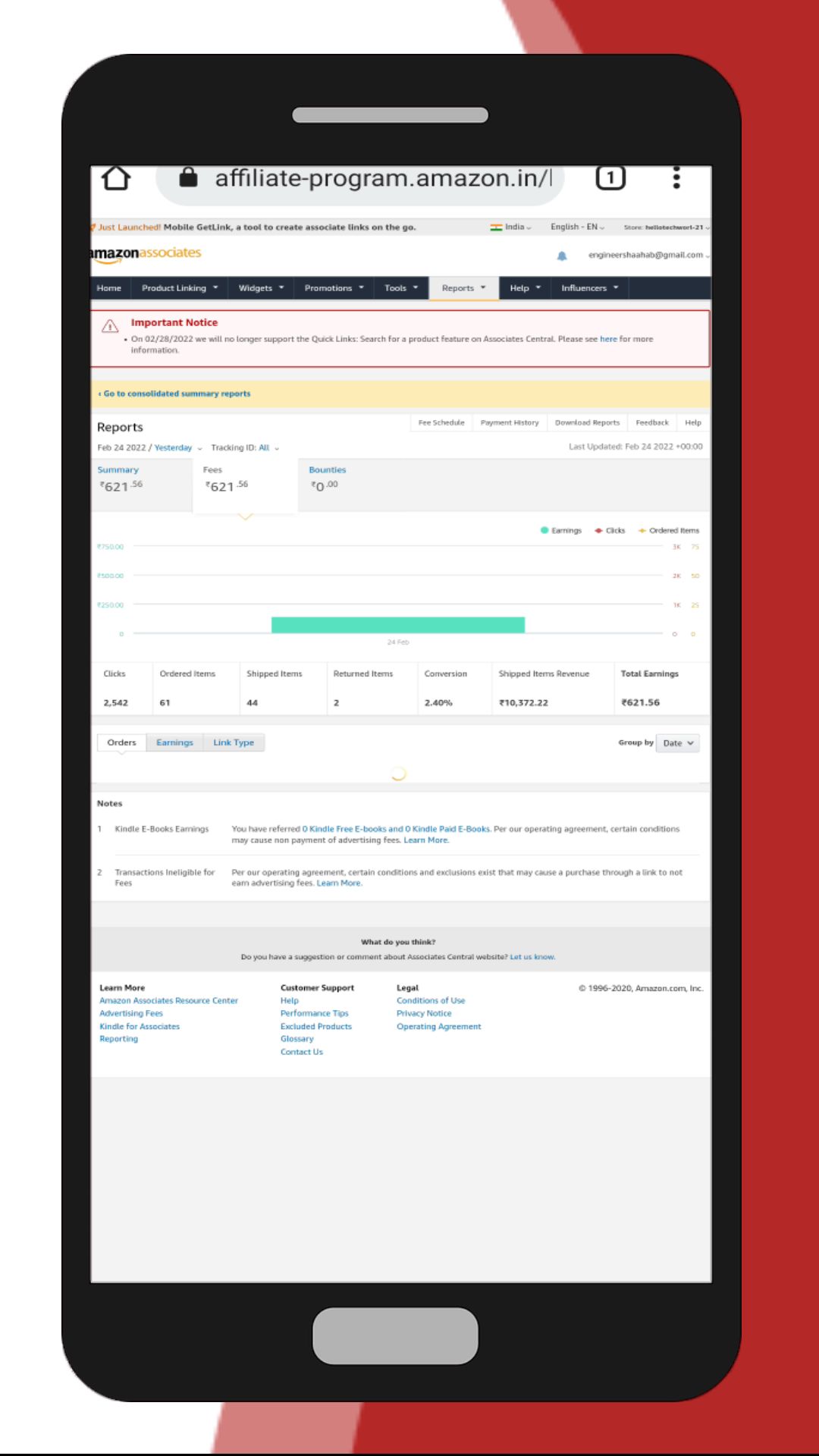Expand the Influencers menu
Screen dimensions: 819x1456
click(x=590, y=288)
